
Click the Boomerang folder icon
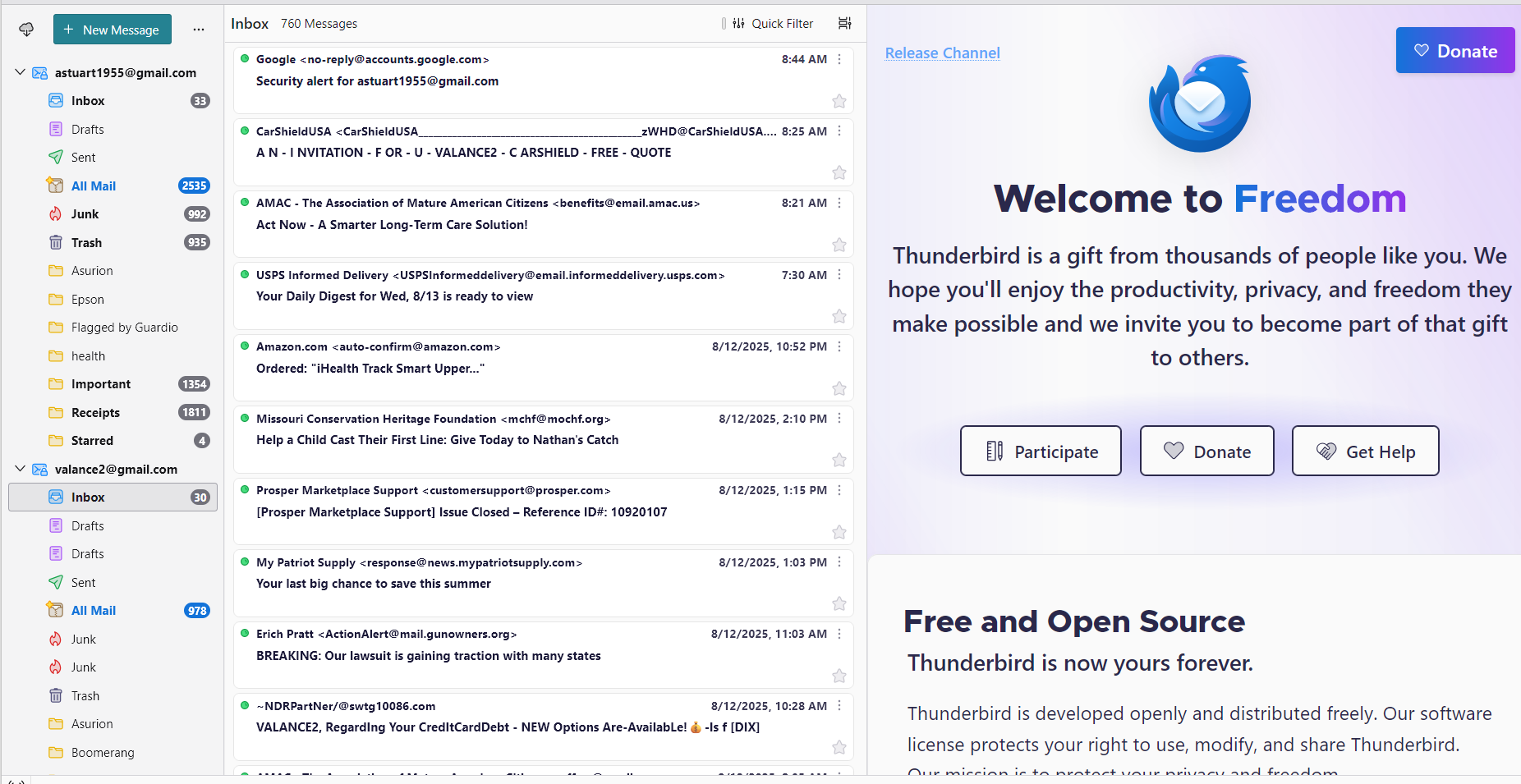click(56, 753)
